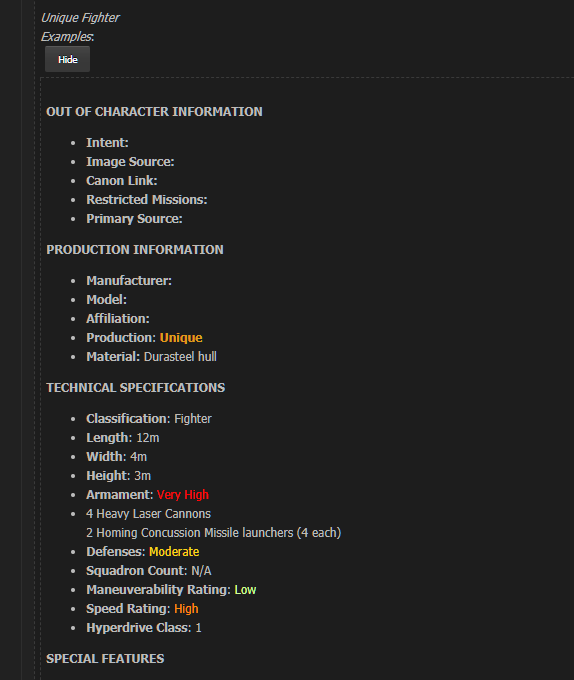Click the Hide spoiler button
This screenshot has width=574, height=680.
pos(68,59)
